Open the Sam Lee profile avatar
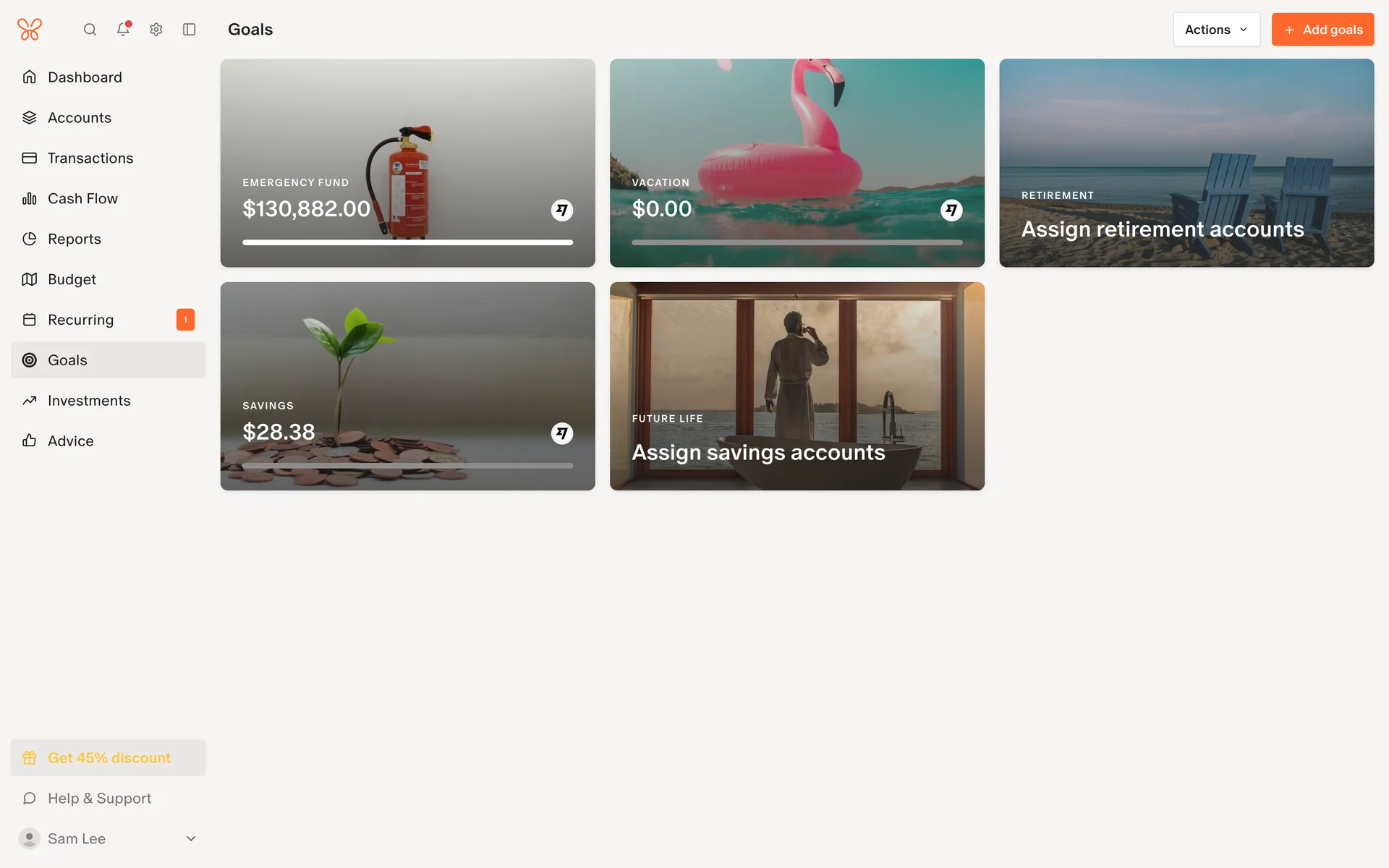The height and width of the screenshot is (868, 1389). pyautogui.click(x=29, y=838)
